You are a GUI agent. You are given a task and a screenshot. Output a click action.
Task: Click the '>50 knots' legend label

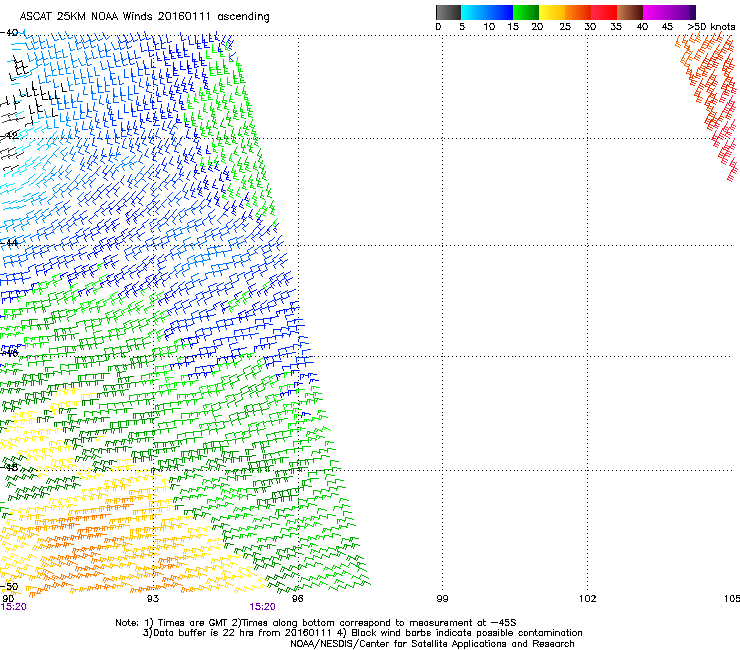point(711,27)
